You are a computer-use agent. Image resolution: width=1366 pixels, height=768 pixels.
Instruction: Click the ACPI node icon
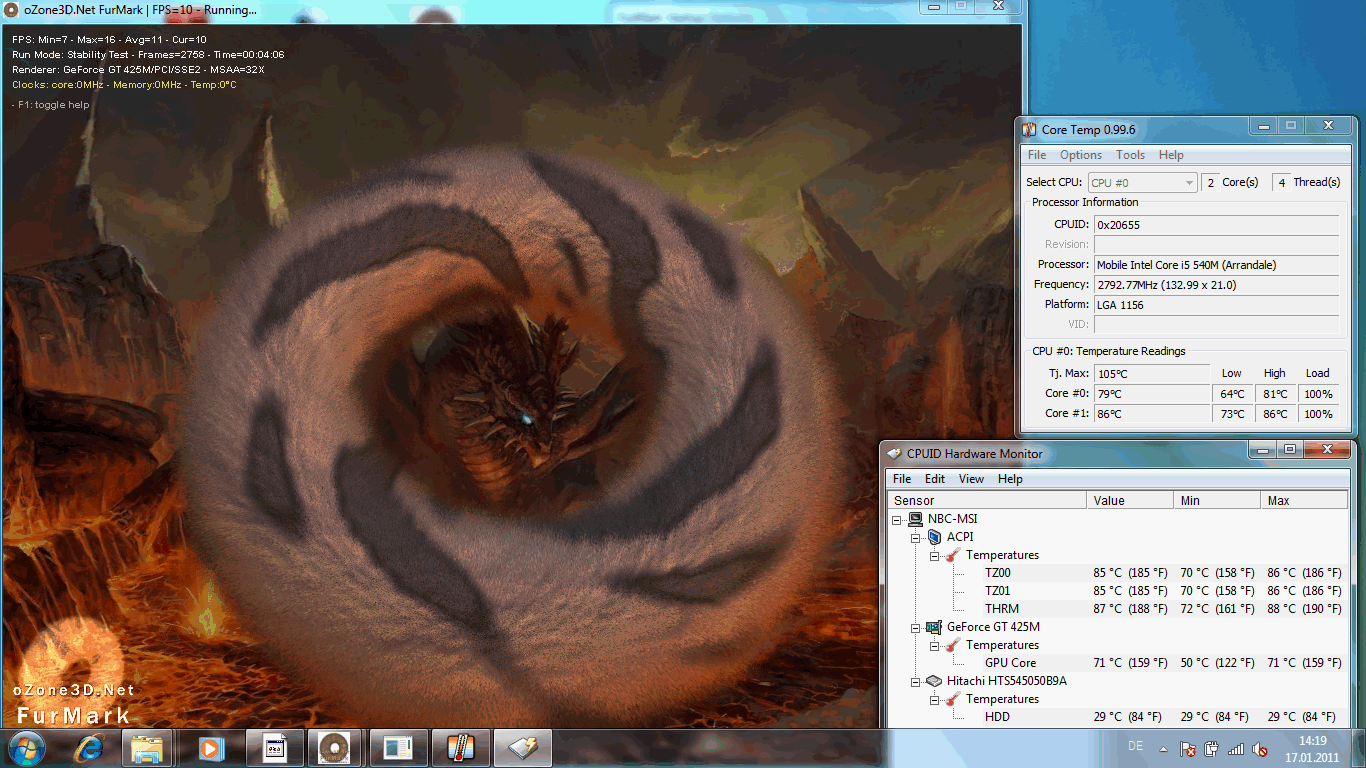(x=934, y=537)
